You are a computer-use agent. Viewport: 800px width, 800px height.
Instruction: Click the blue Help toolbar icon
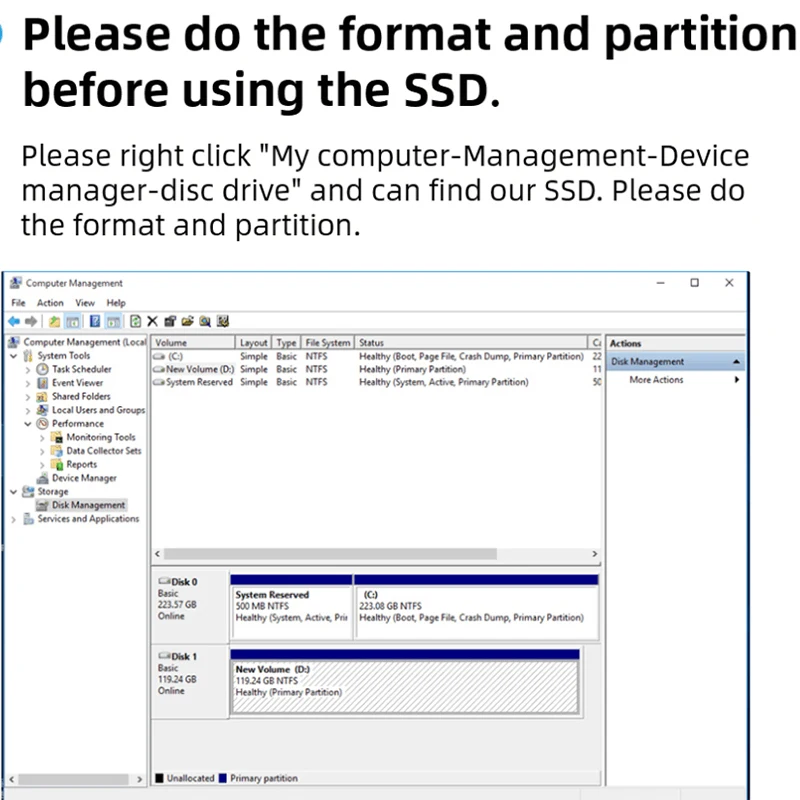(x=95, y=321)
